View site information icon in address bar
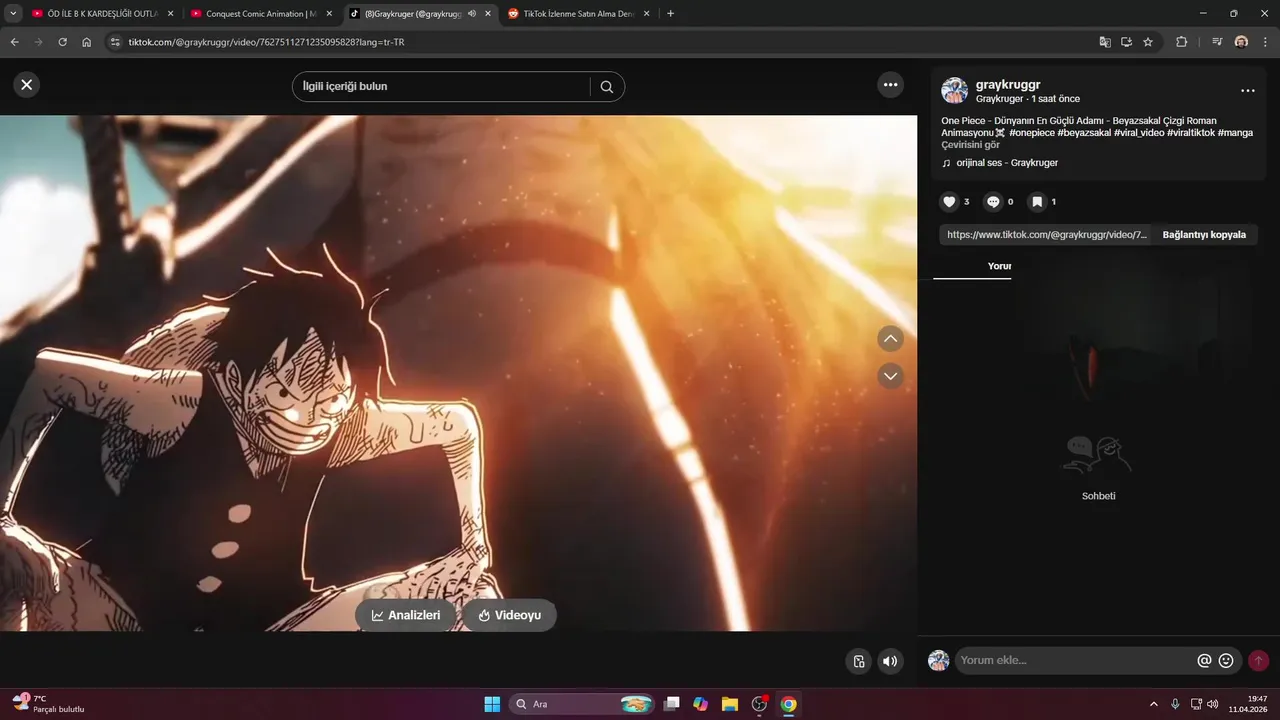Screen dimensions: 1280x720 115,42
